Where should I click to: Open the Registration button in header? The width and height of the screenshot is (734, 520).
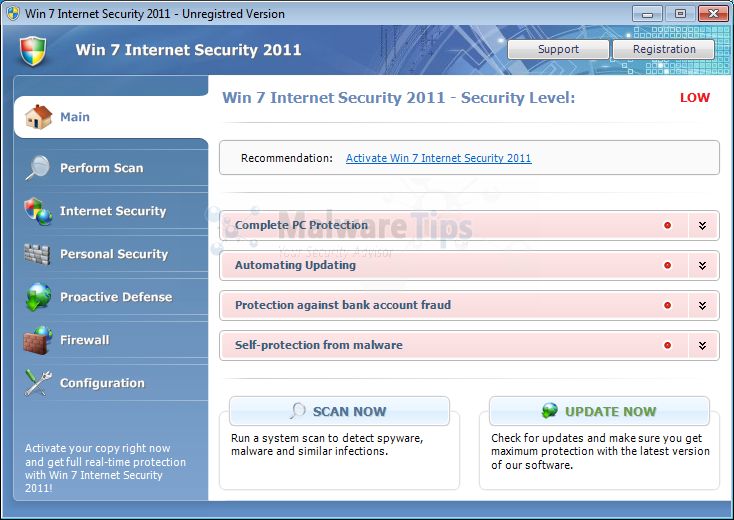(664, 49)
